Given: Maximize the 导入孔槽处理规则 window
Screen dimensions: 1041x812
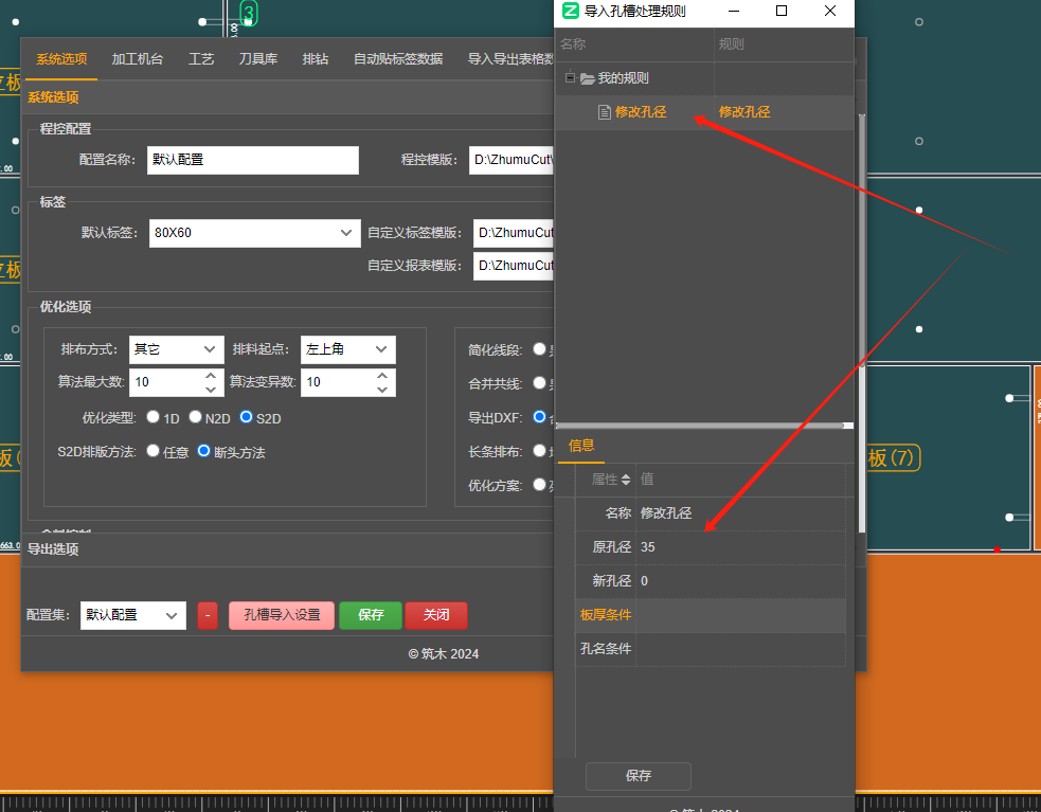Looking at the screenshot, I should coord(782,11).
